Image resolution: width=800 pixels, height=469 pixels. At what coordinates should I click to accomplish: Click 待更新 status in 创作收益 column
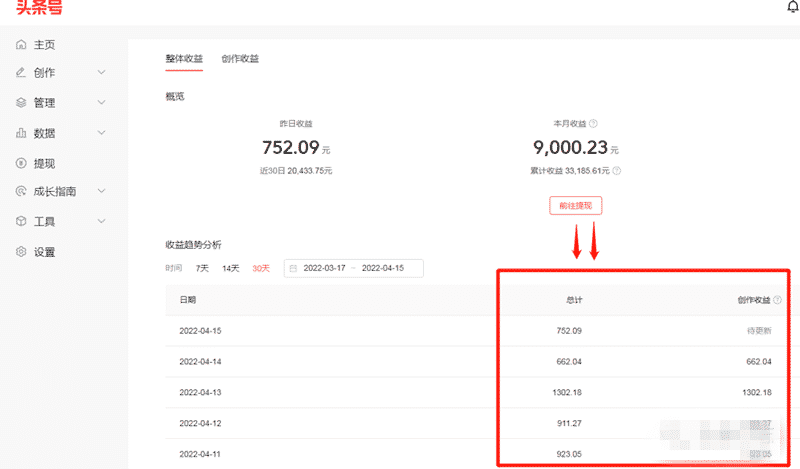[759, 331]
